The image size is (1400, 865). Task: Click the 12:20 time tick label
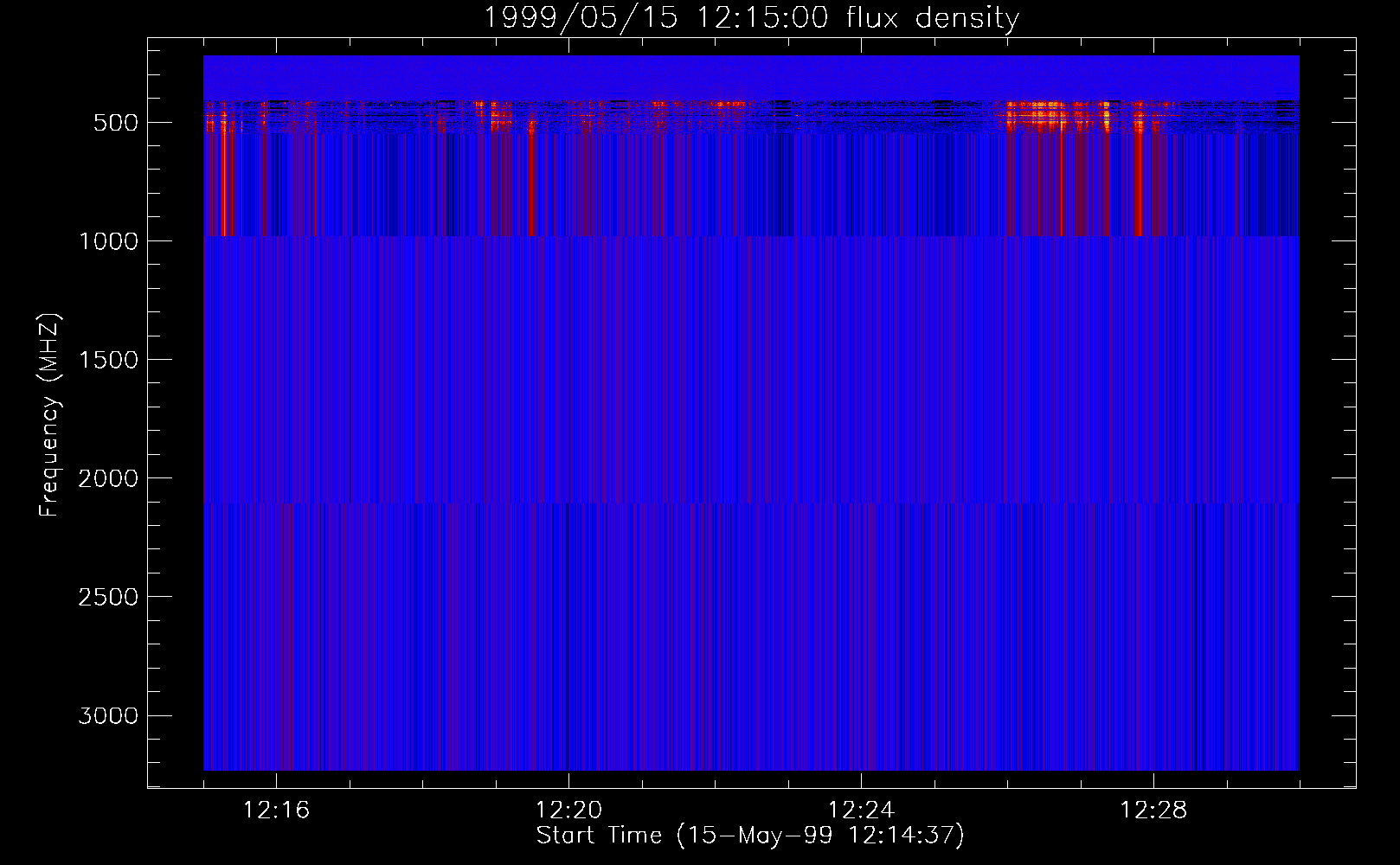568,811
